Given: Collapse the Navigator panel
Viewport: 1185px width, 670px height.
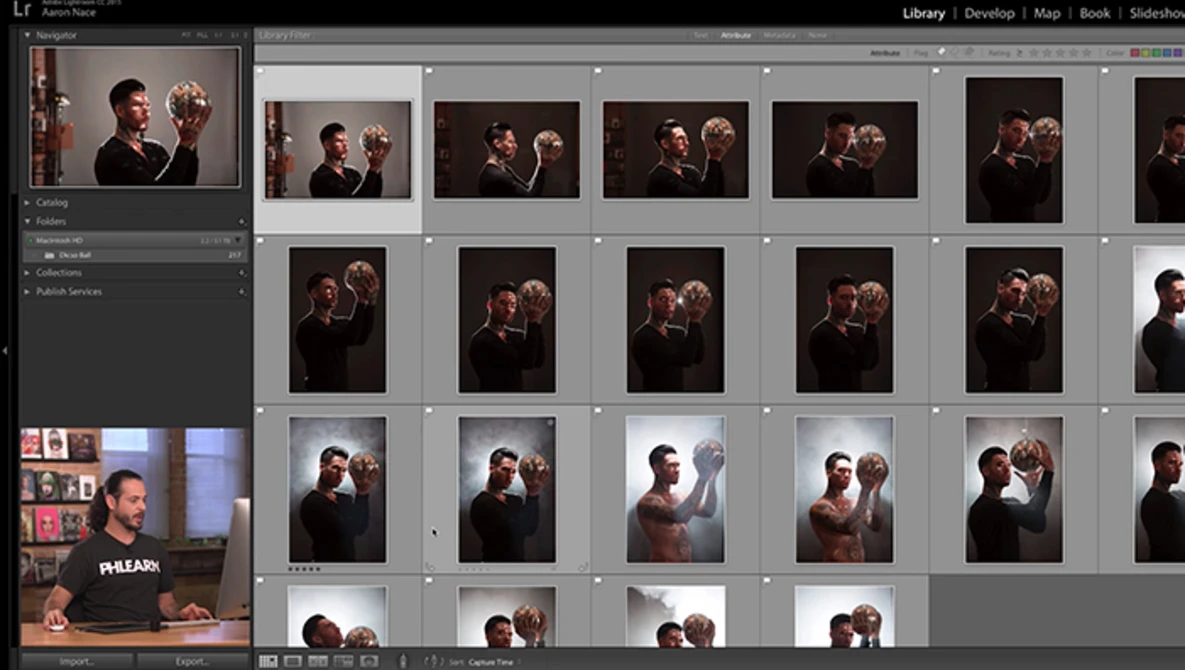Looking at the screenshot, I should (x=27, y=35).
